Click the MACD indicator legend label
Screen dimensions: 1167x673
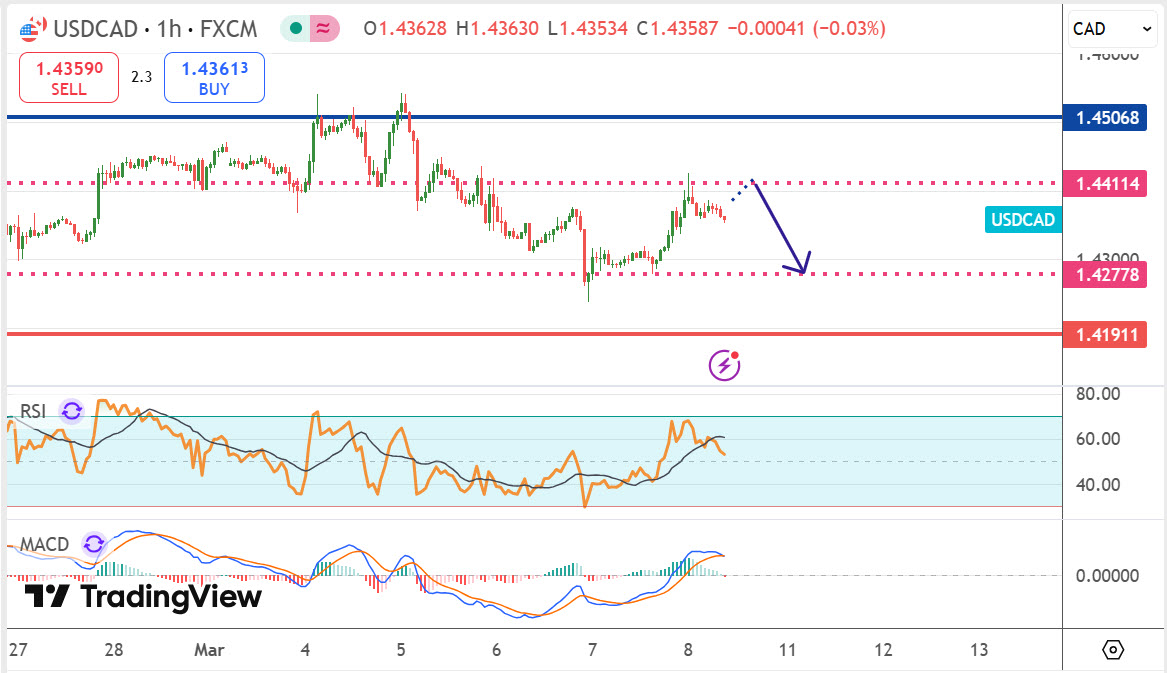pyautogui.click(x=45, y=544)
